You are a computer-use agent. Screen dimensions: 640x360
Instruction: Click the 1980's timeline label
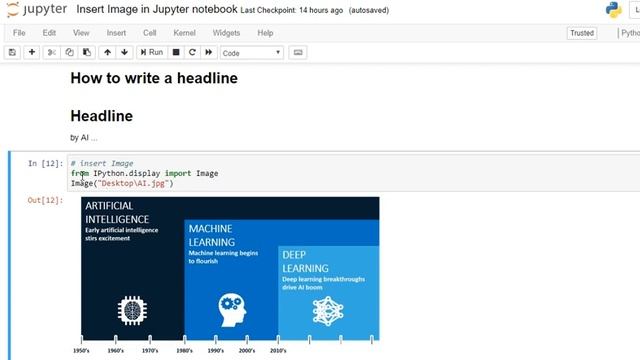(x=184, y=351)
